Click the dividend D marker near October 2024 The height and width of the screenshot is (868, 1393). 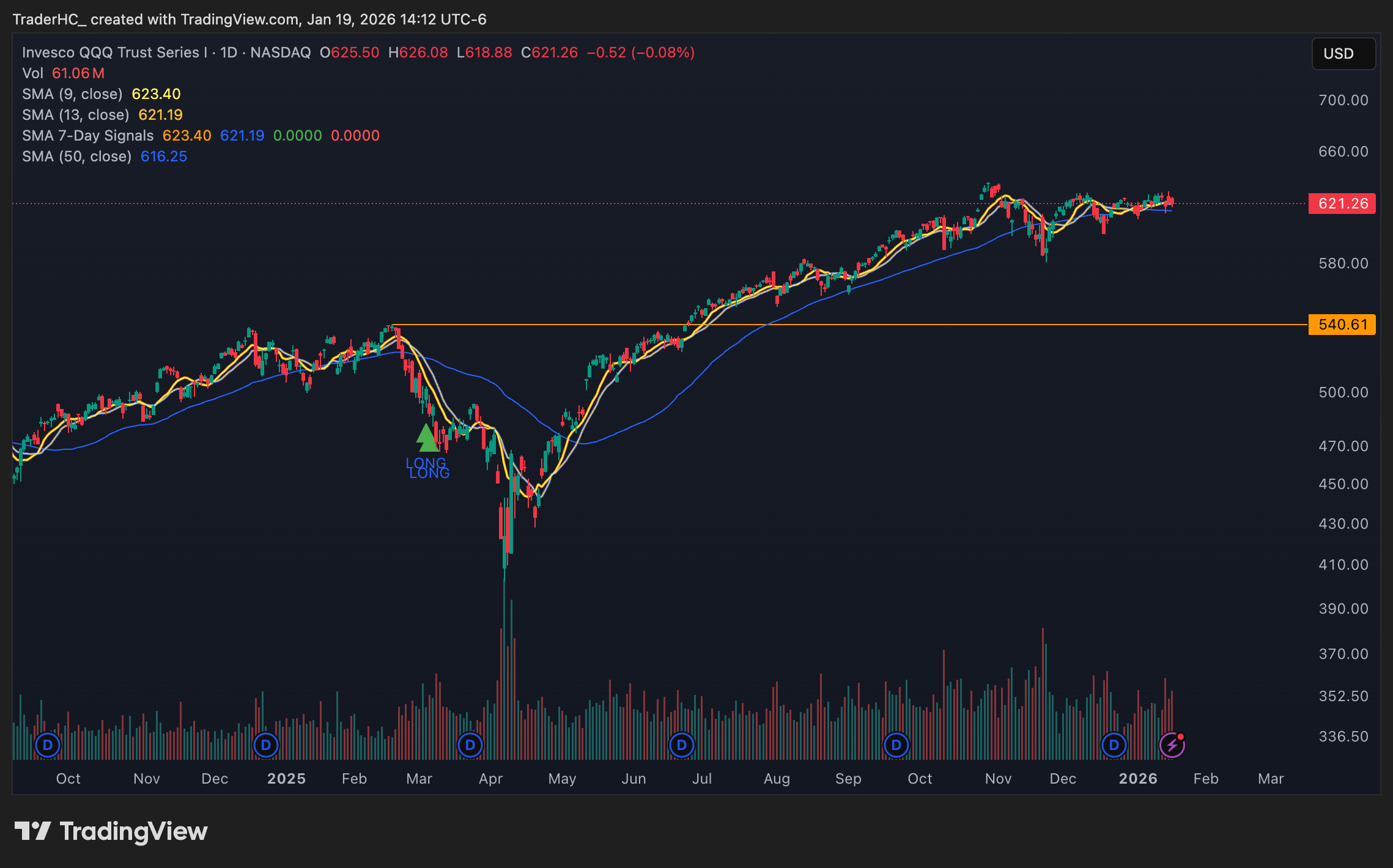47,745
